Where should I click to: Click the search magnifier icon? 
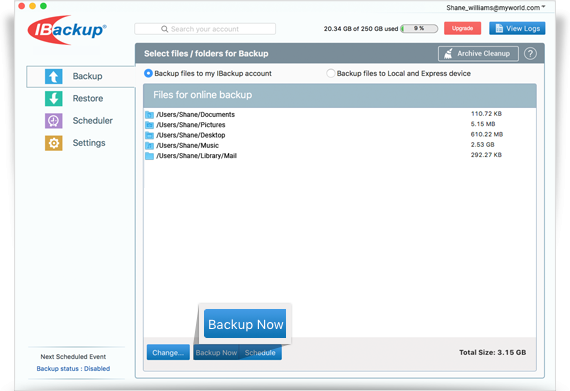pyautogui.click(x=164, y=29)
